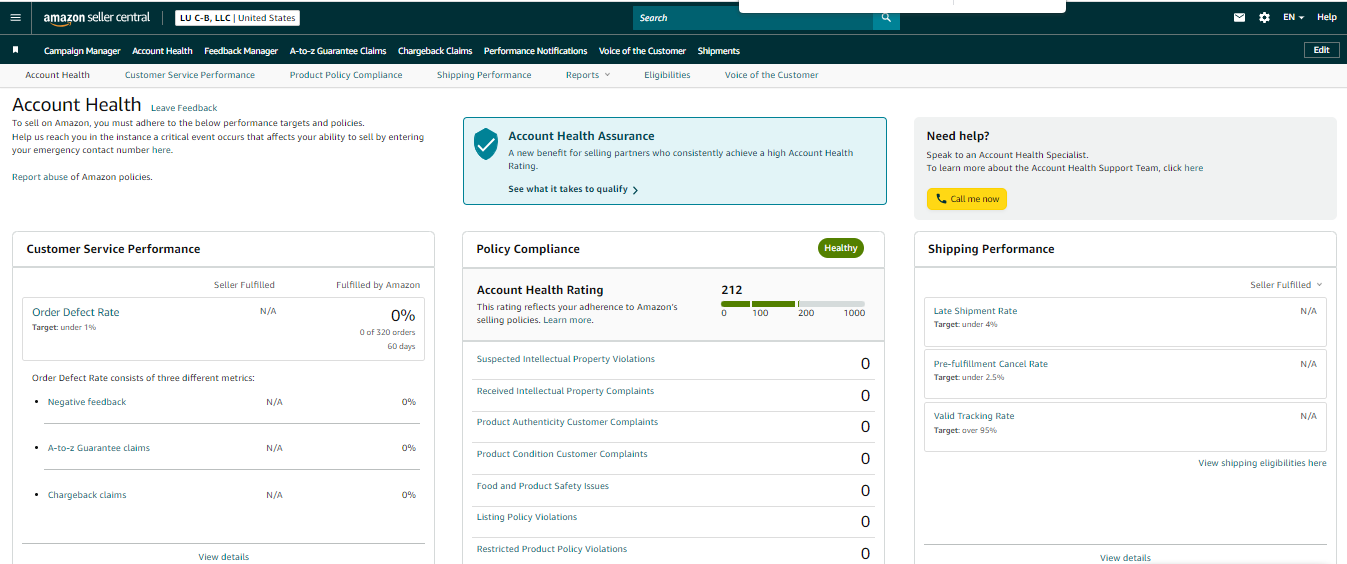View details under Customer Service Performance
Screen dimensions: 1347x564
pos(224,557)
